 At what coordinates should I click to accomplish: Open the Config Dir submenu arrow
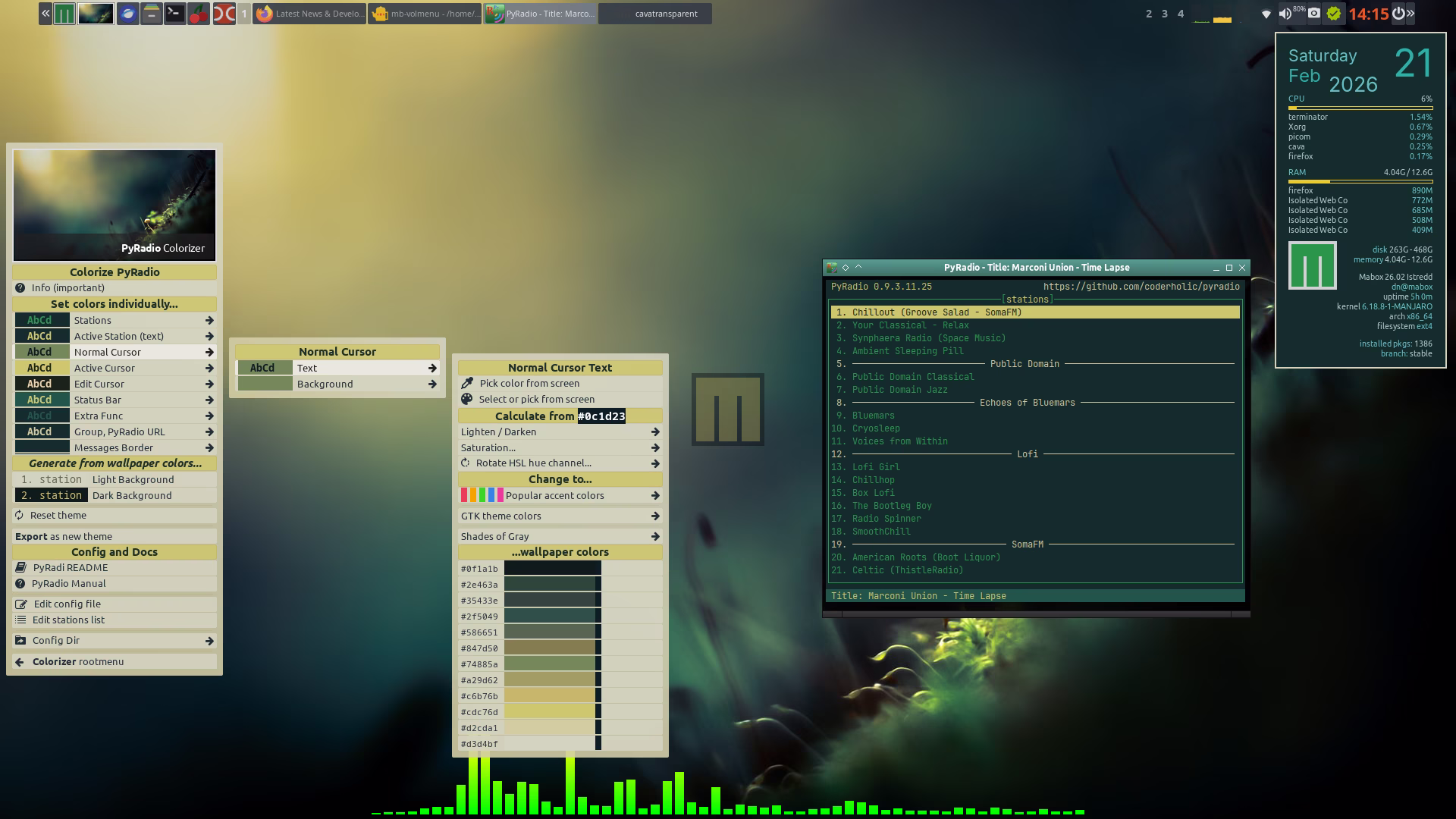(x=209, y=641)
